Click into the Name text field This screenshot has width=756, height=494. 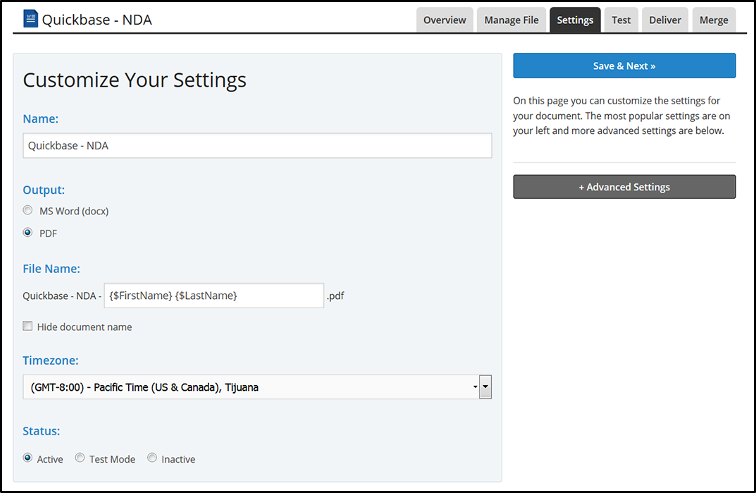[257, 146]
